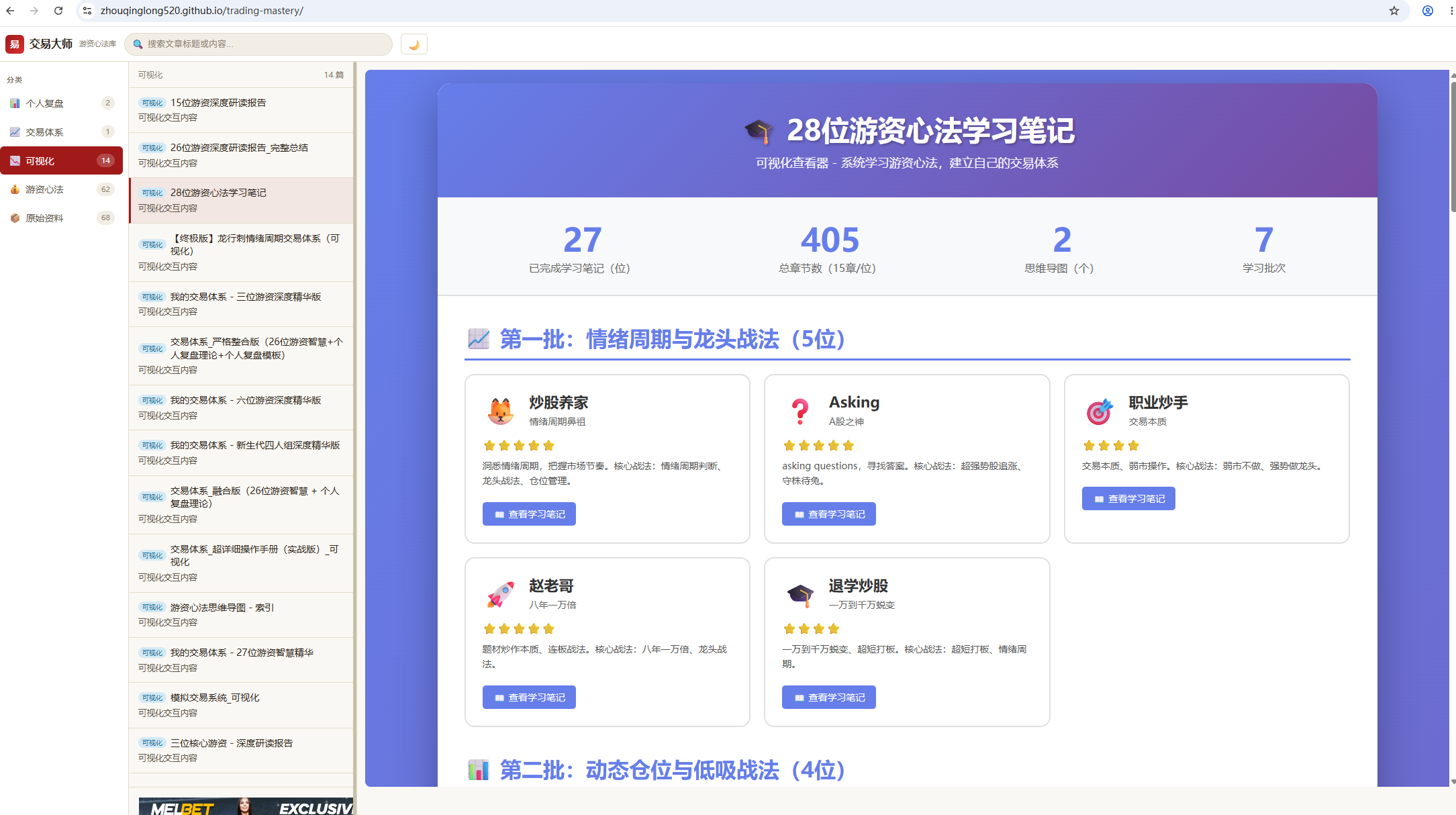View study notes for 炒股养家

[529, 514]
